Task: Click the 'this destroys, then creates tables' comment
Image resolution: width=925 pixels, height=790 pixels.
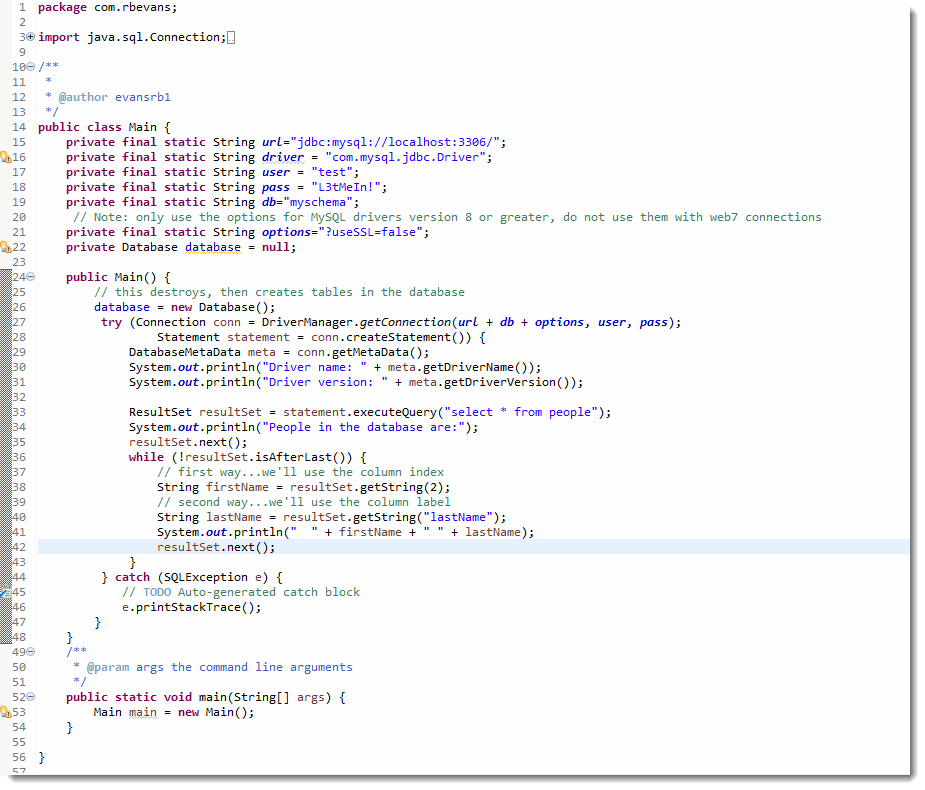Action: (x=279, y=292)
